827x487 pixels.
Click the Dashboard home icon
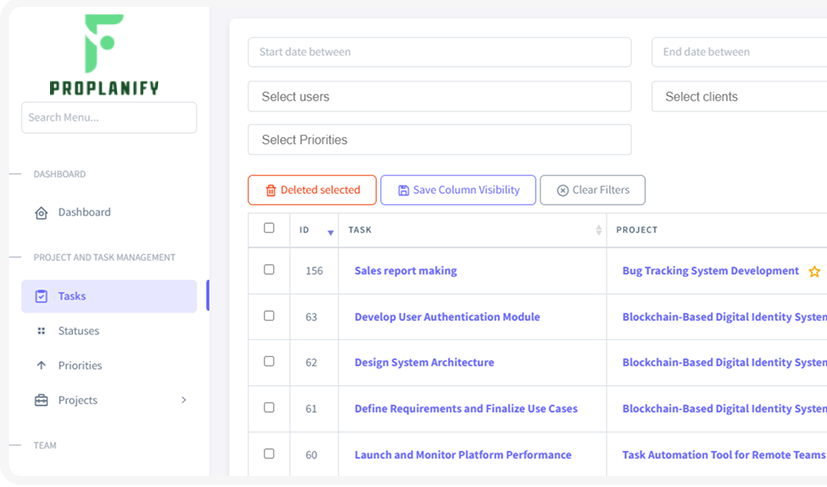(x=41, y=213)
